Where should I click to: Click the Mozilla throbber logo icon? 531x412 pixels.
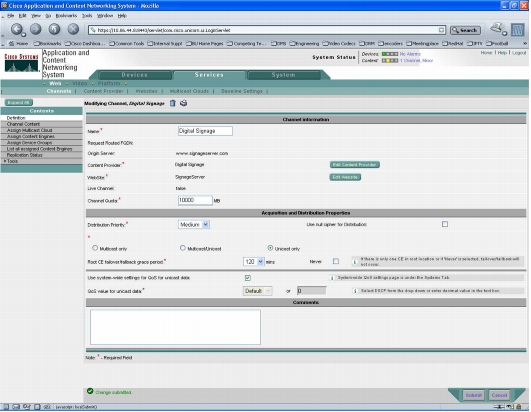coord(518,30)
